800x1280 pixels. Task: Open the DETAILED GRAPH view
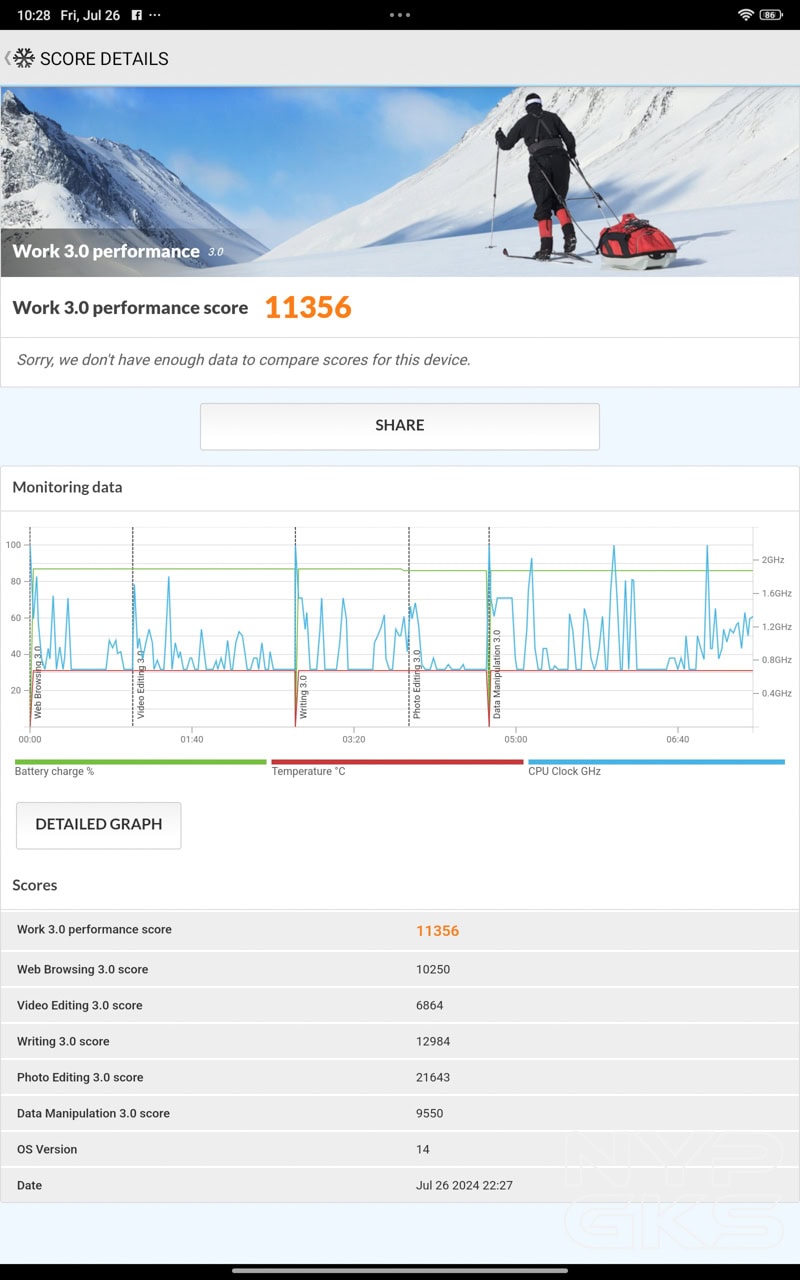click(x=99, y=825)
